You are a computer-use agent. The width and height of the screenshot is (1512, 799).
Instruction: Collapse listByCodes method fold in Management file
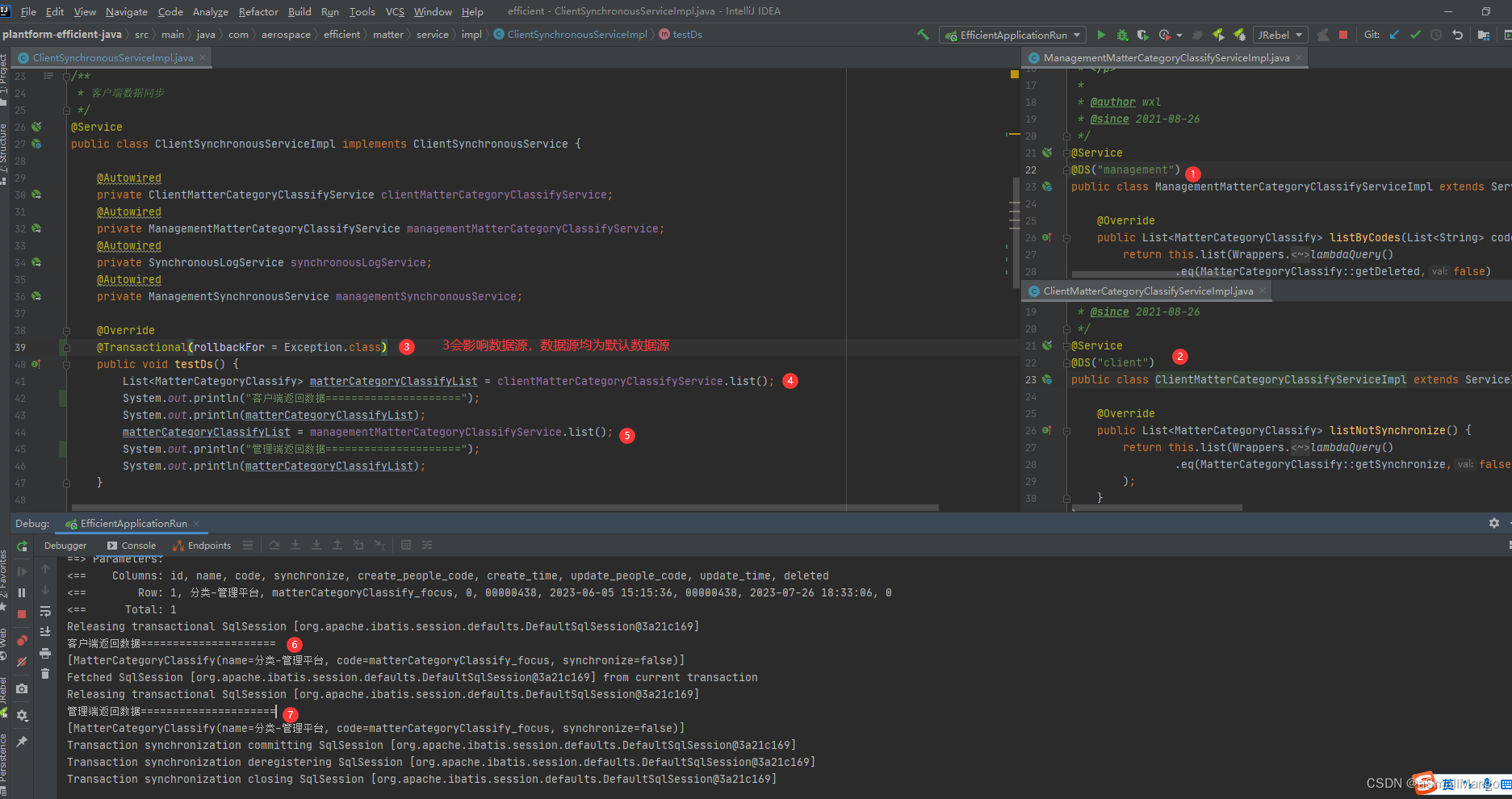(1066, 238)
